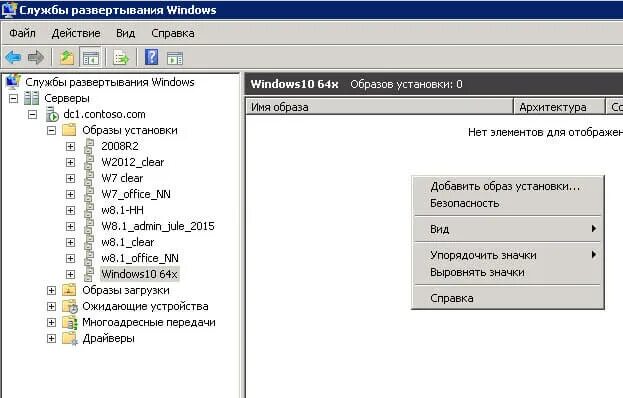Expand the Образы загрузки node
The image size is (623, 398).
point(52,290)
